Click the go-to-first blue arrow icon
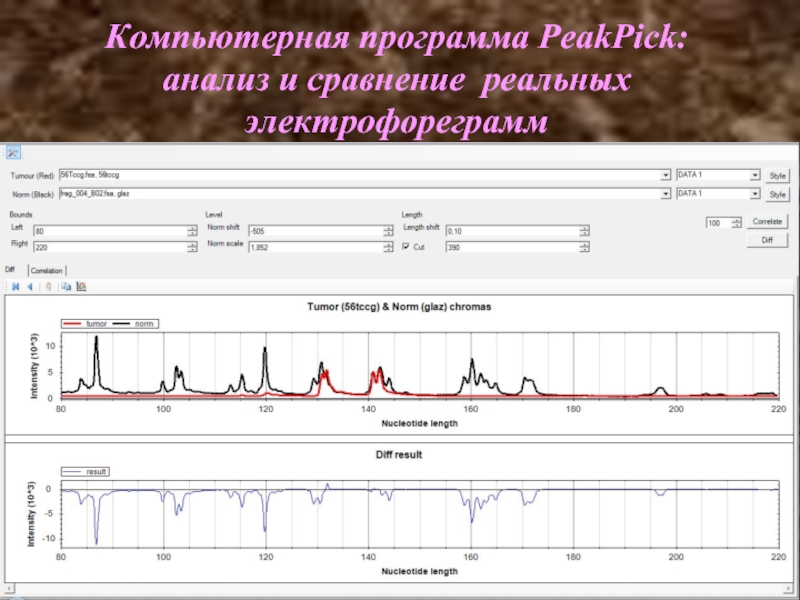Viewport: 800px width, 600px height. click(16, 287)
